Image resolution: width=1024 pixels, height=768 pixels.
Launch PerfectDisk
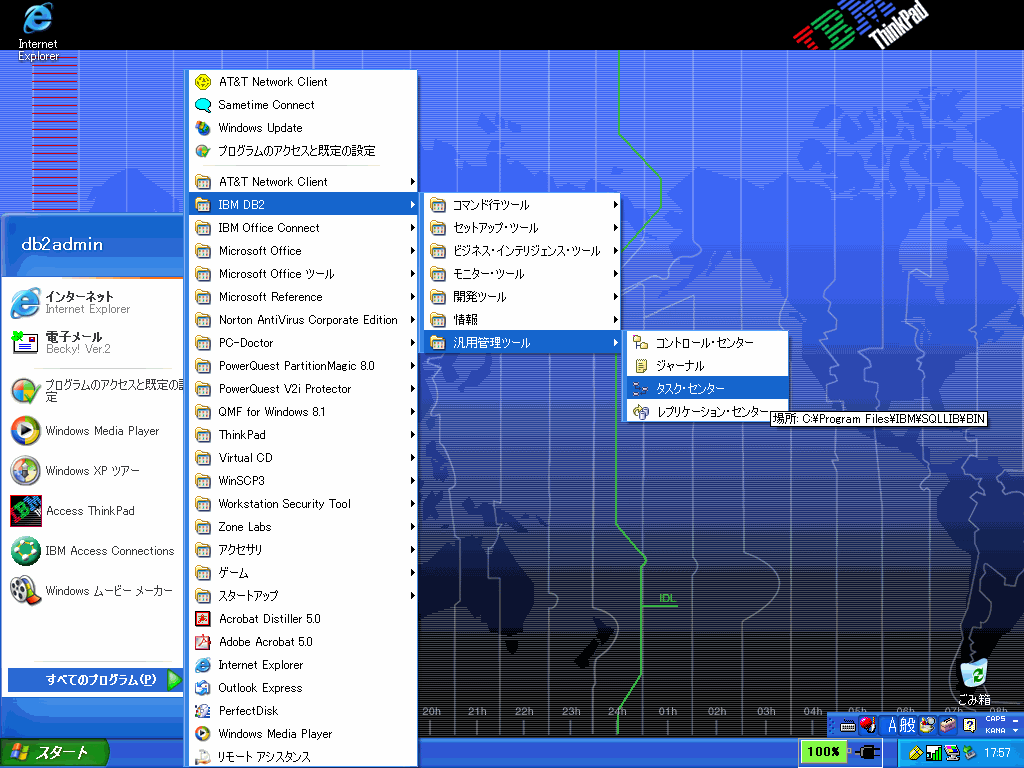point(303,711)
